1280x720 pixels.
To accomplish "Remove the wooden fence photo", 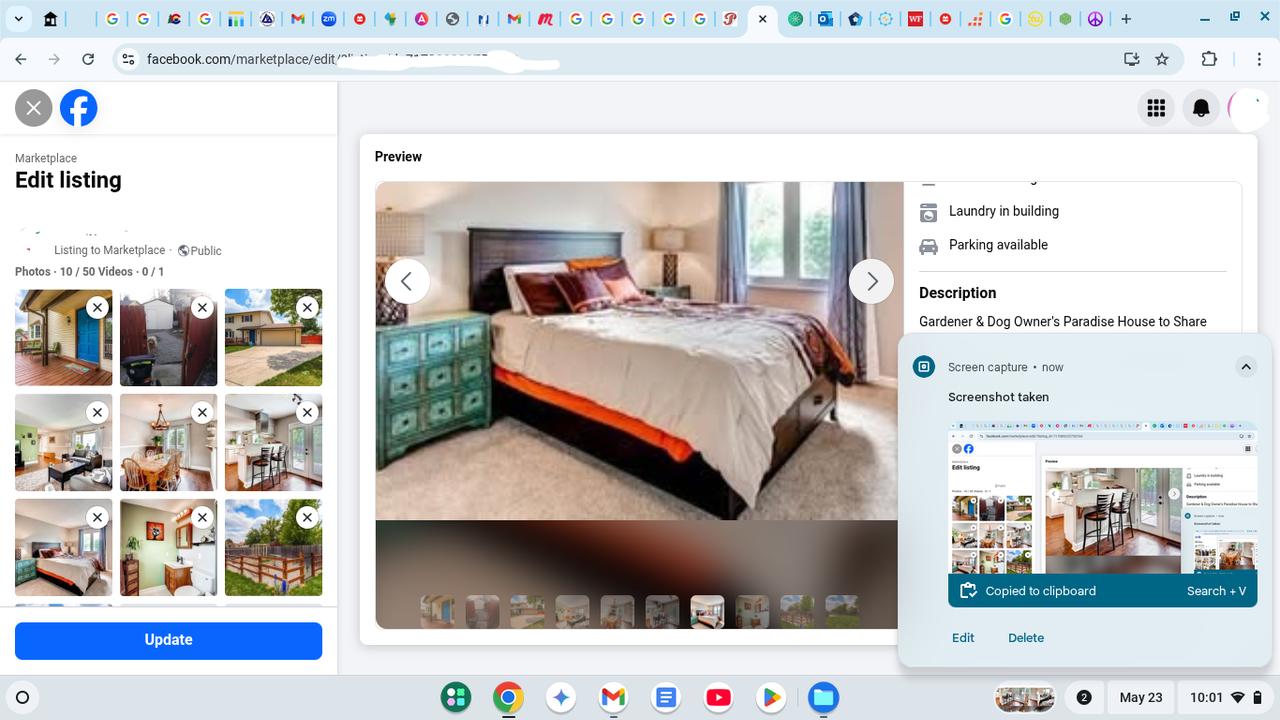I will point(307,517).
